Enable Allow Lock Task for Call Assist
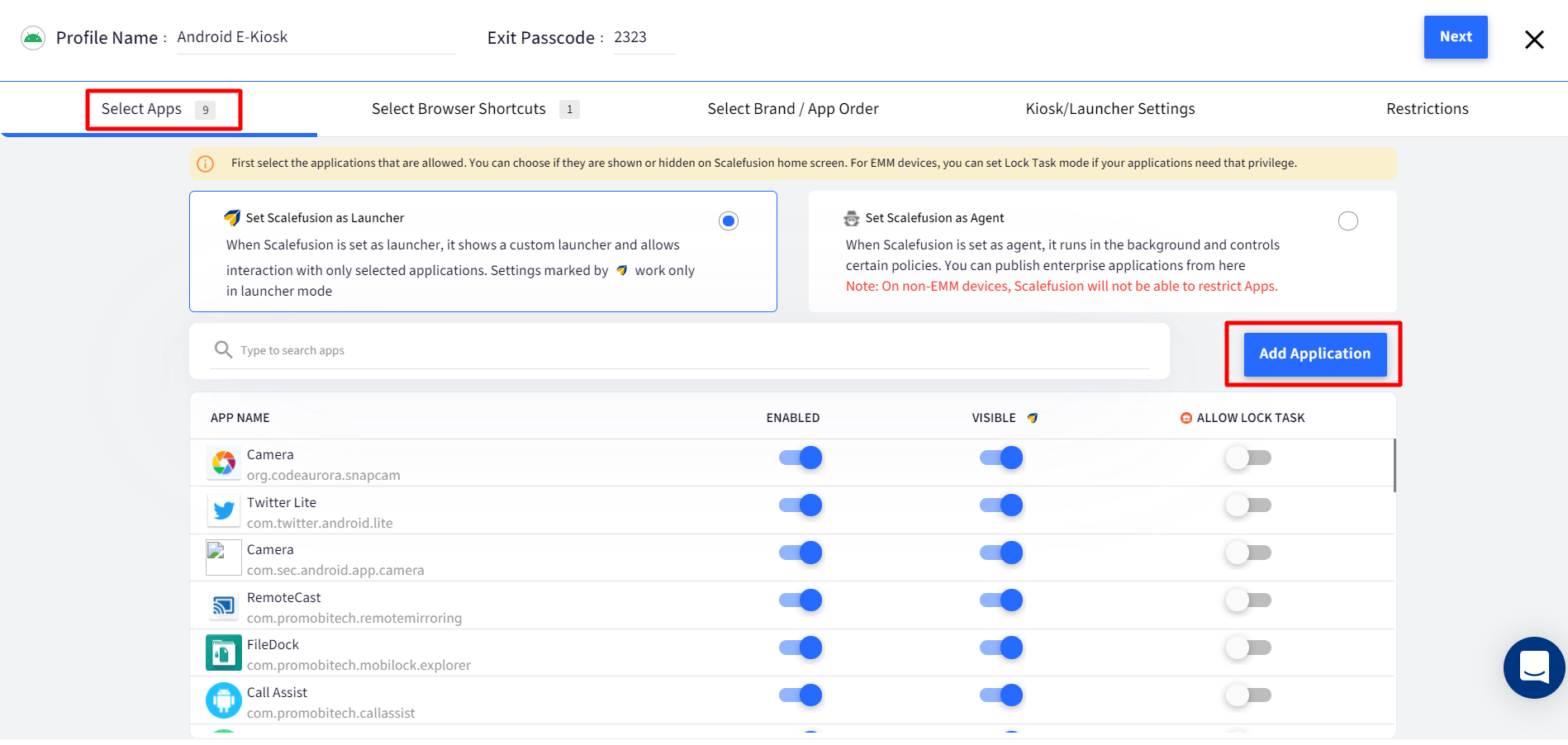 coord(1248,695)
